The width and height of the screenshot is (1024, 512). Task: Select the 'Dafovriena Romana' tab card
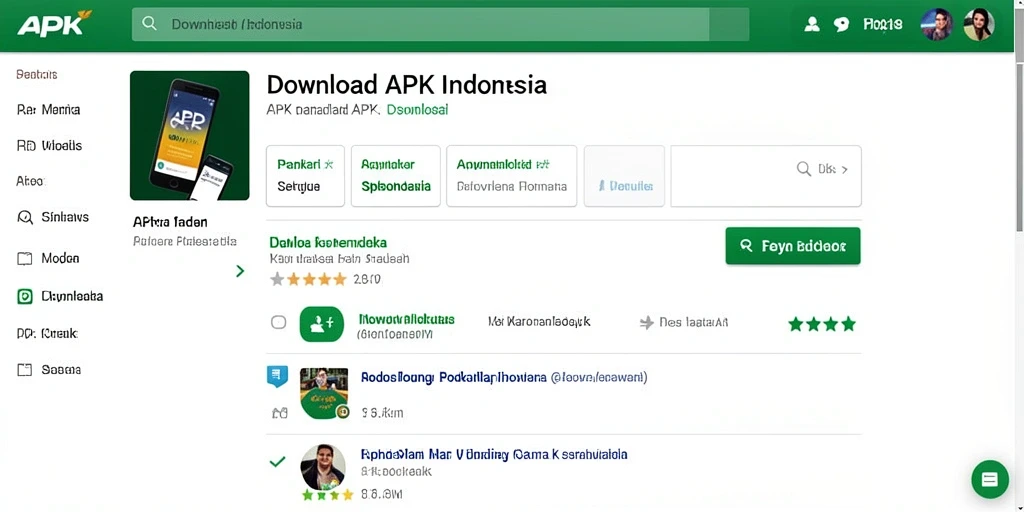click(511, 176)
